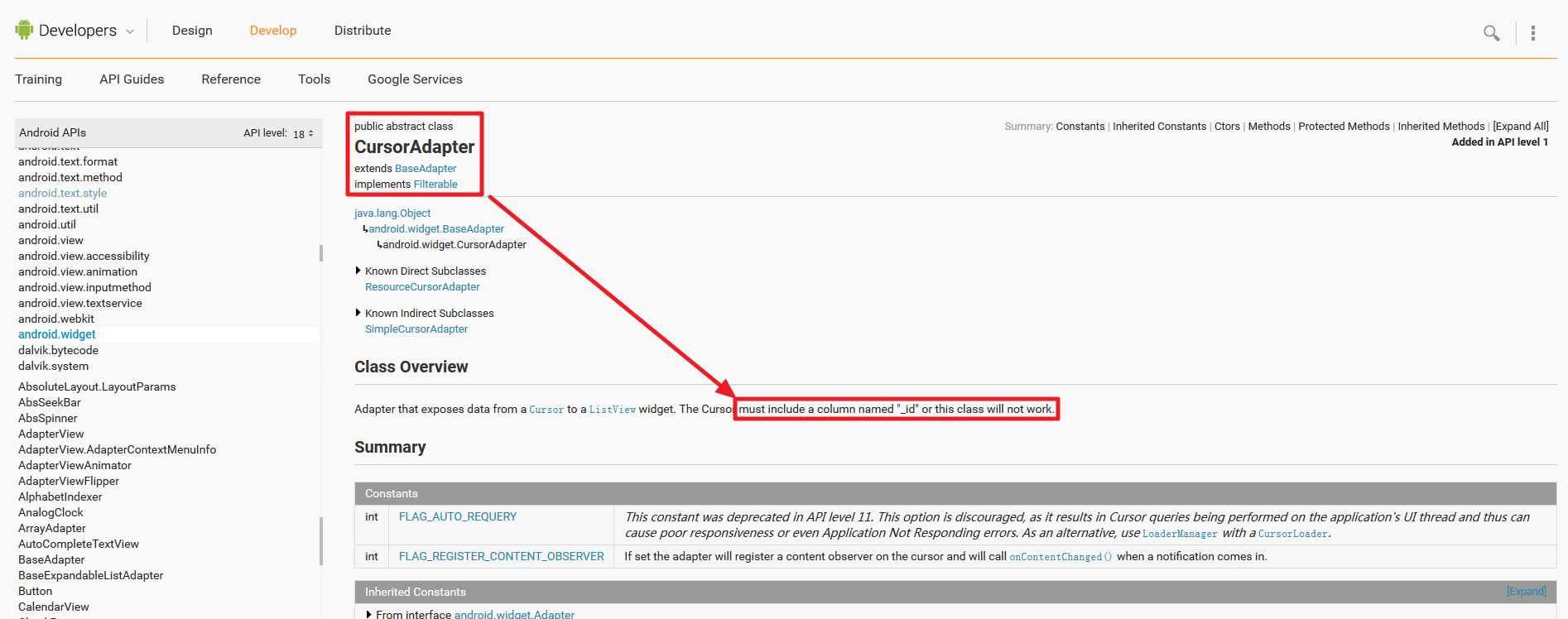Select the android.widget package

tap(57, 334)
